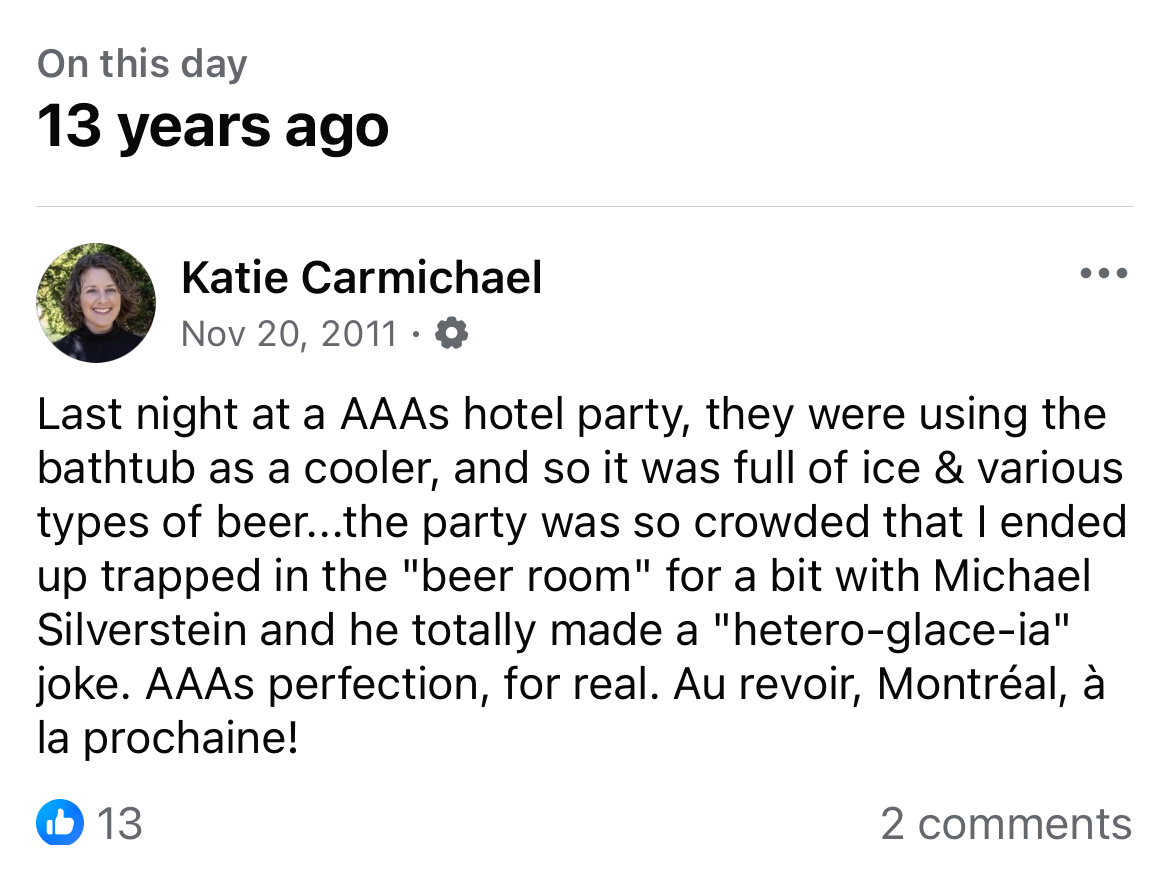View the 2 comments link
The height and width of the screenshot is (879, 1170).
coord(1005,824)
